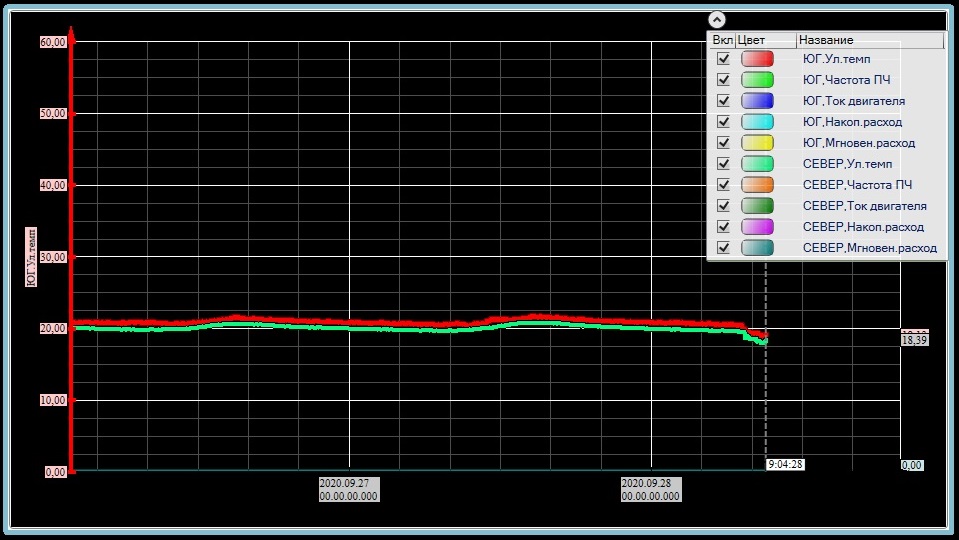This screenshot has width=959, height=540.
Task: Click the 40,00 Y-axis label
Action: pos(53,185)
